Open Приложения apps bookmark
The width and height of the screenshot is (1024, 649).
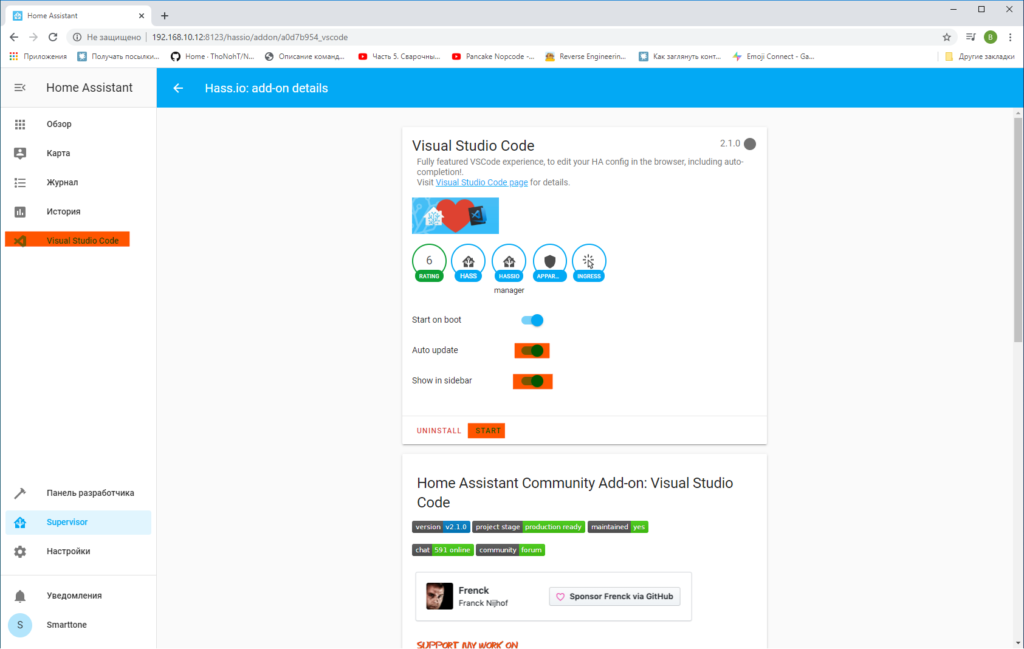pos(39,56)
